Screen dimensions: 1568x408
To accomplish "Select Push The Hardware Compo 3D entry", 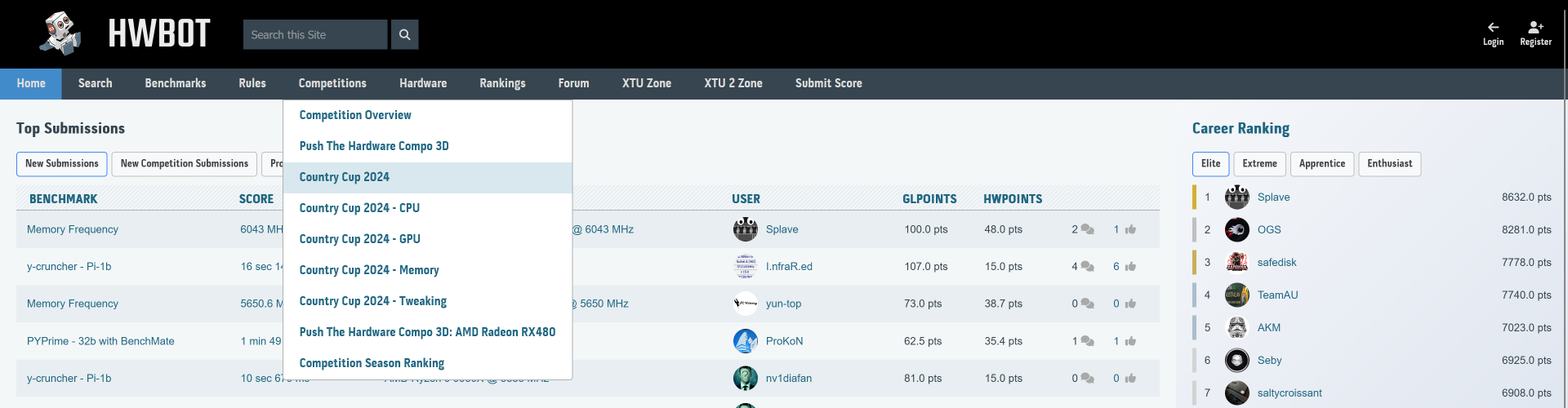I will pos(427,146).
